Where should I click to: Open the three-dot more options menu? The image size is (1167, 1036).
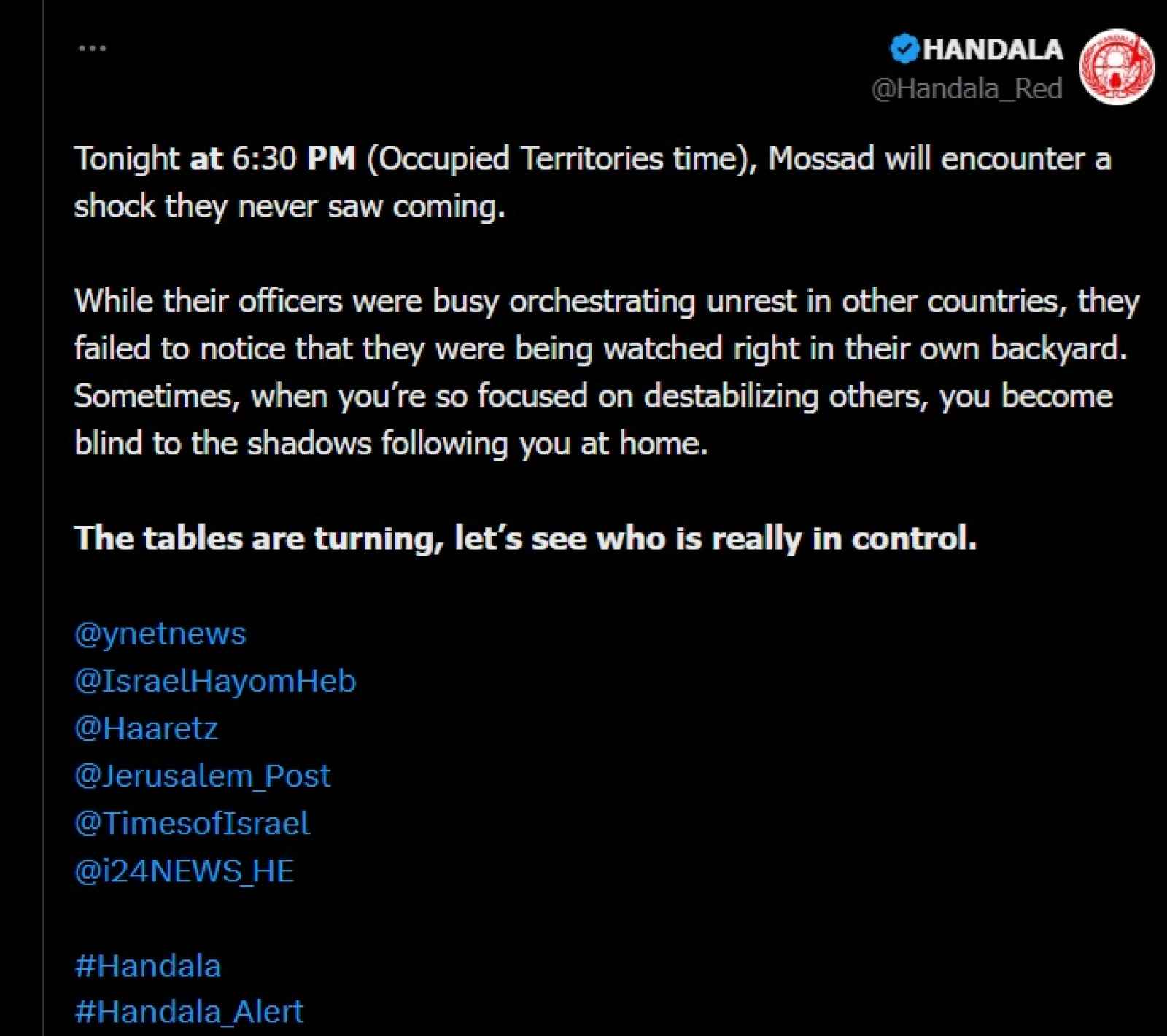coord(92,49)
